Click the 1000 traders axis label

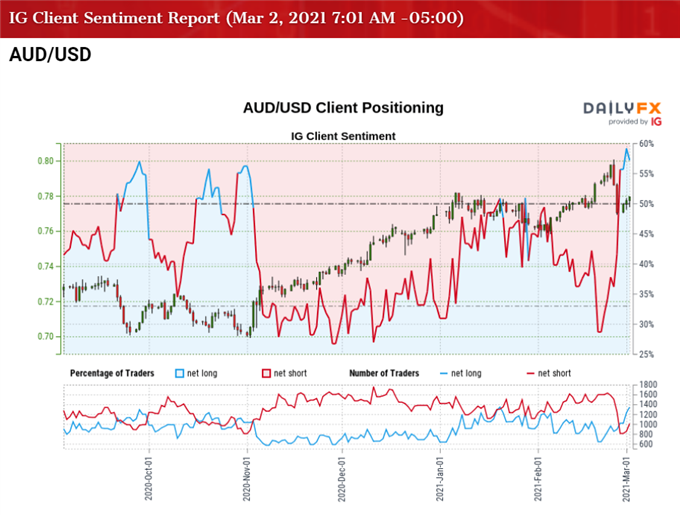(x=648, y=424)
